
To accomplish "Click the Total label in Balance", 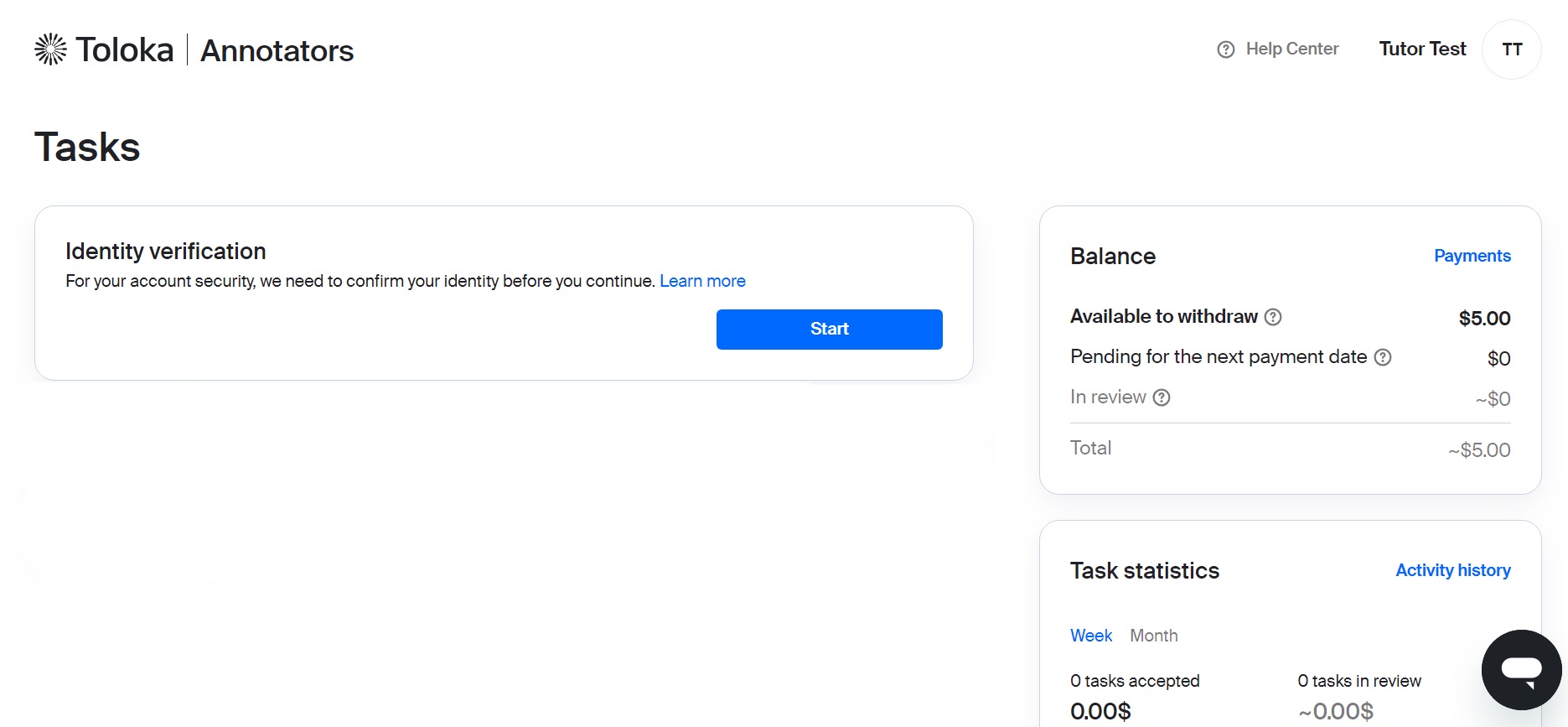I will tap(1090, 448).
